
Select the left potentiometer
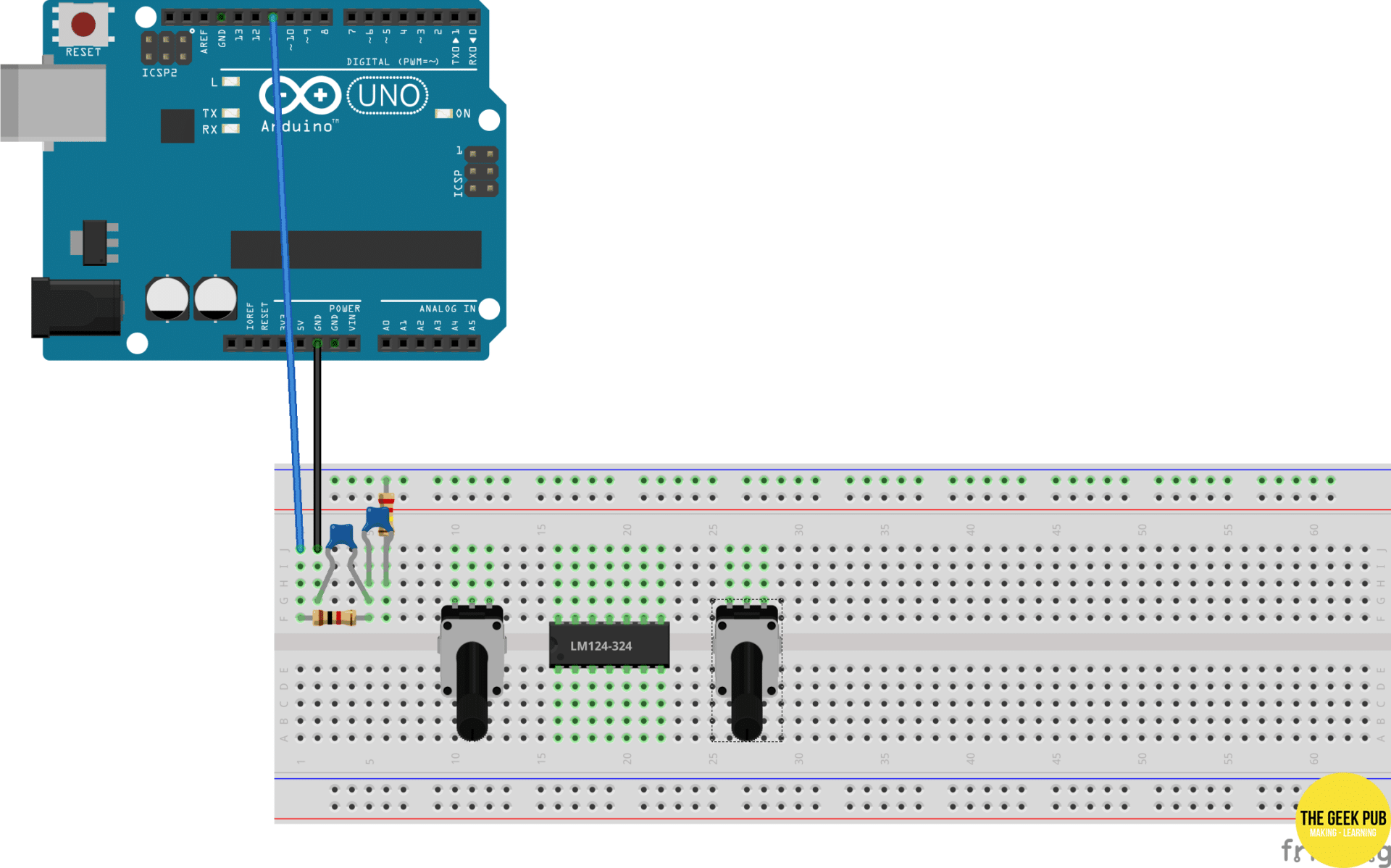coord(472,672)
